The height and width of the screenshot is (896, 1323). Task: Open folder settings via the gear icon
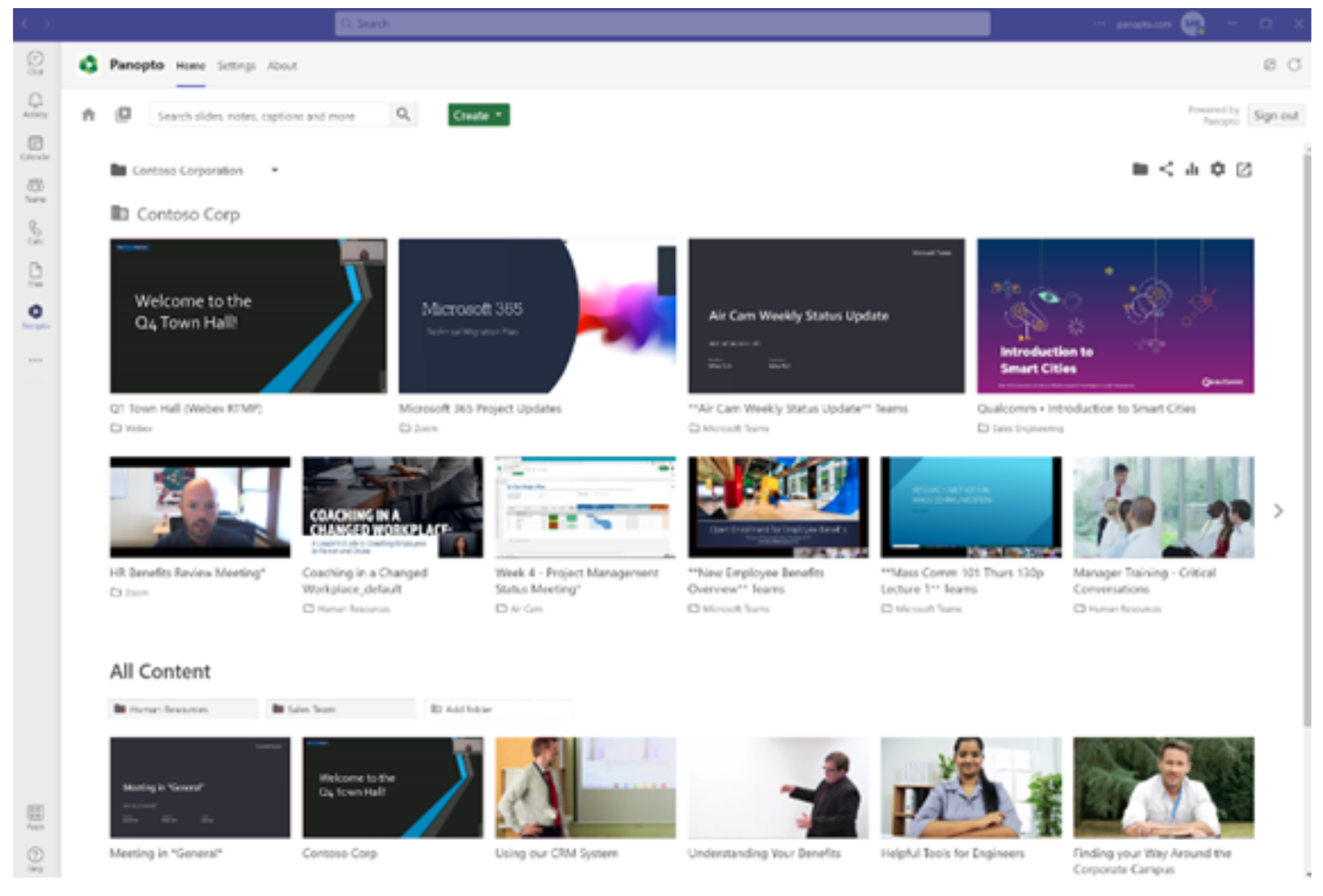point(1218,170)
